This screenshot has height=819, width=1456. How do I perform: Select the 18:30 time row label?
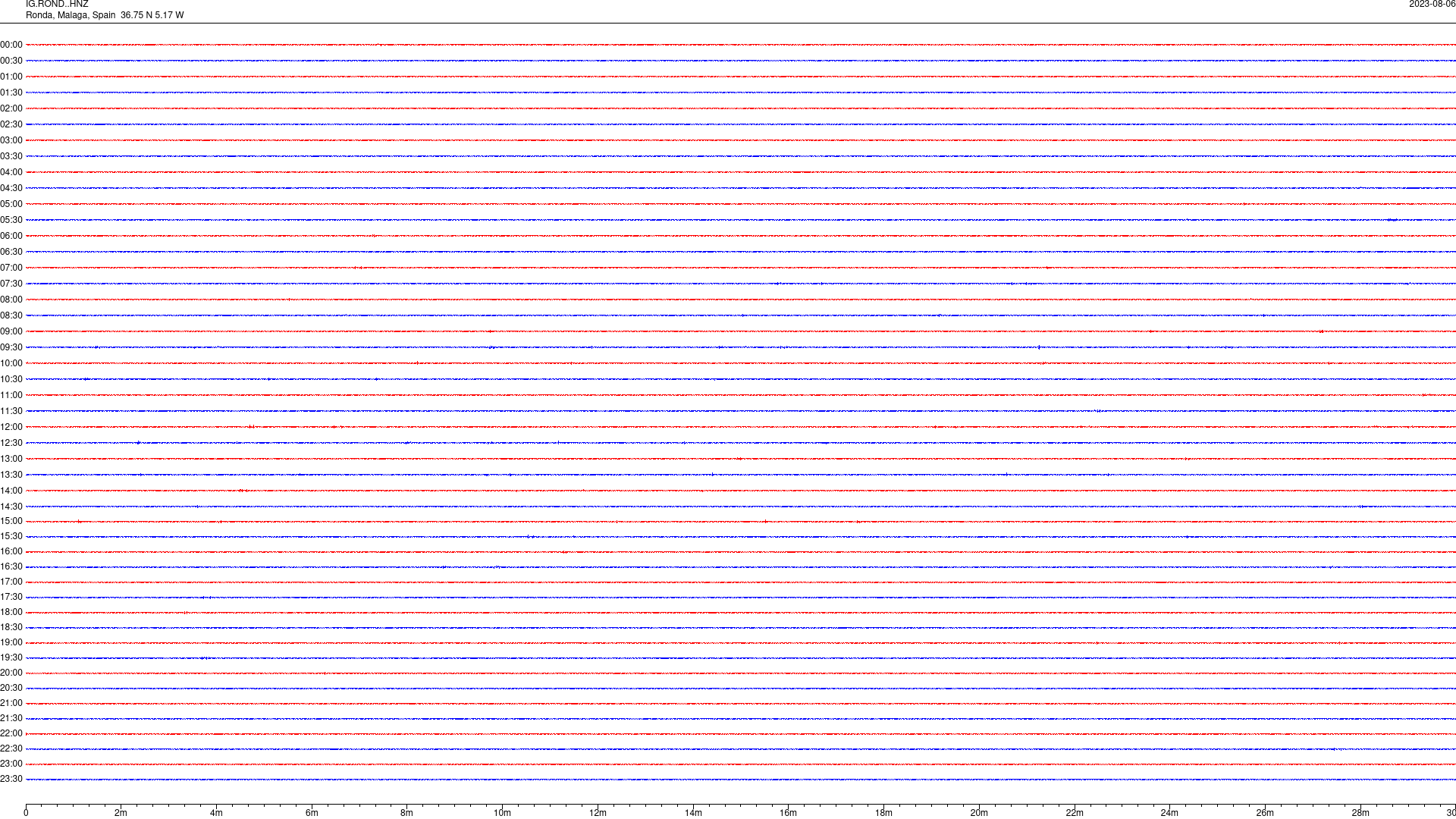click(11, 627)
